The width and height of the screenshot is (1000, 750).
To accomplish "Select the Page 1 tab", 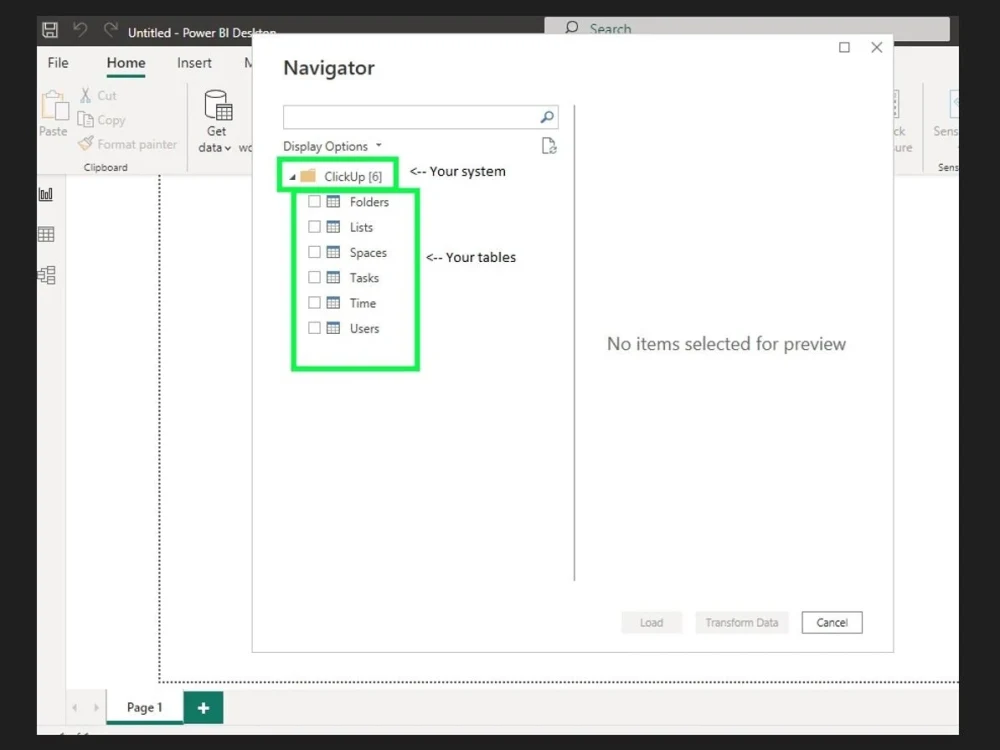I will point(143,707).
